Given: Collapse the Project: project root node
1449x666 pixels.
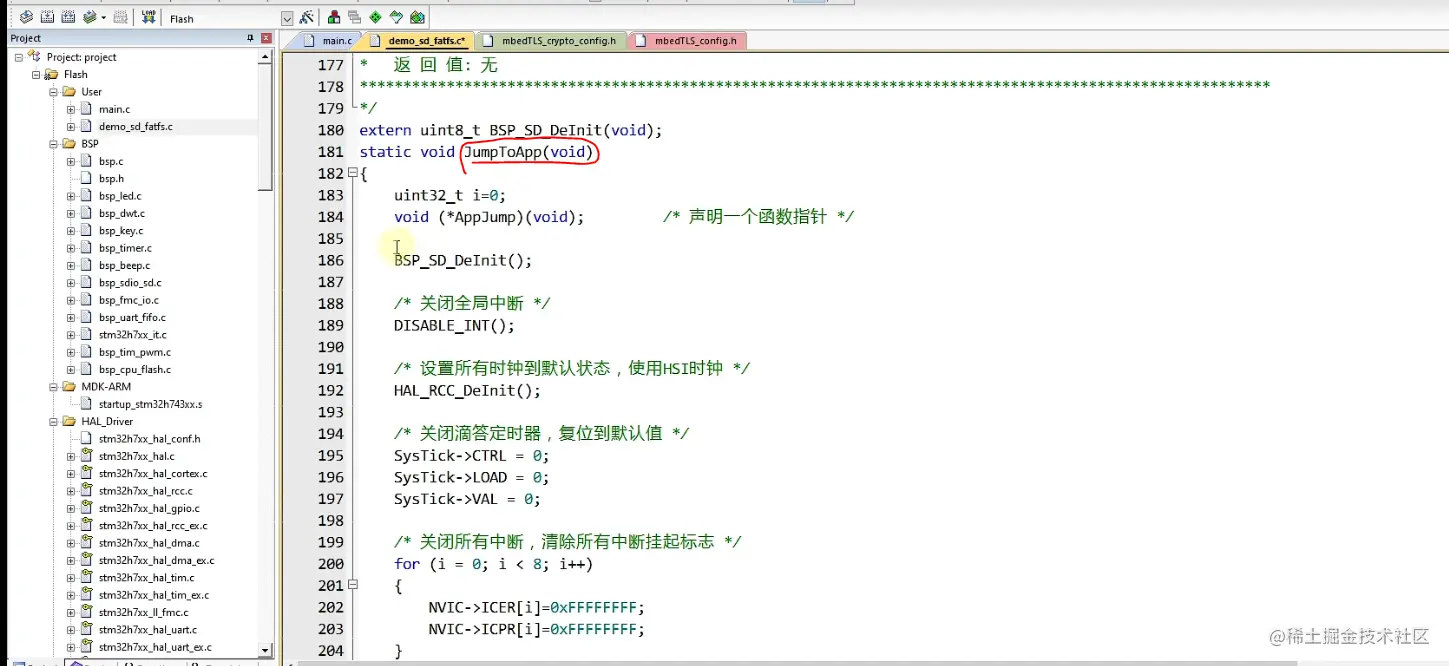Looking at the screenshot, I should tap(19, 57).
